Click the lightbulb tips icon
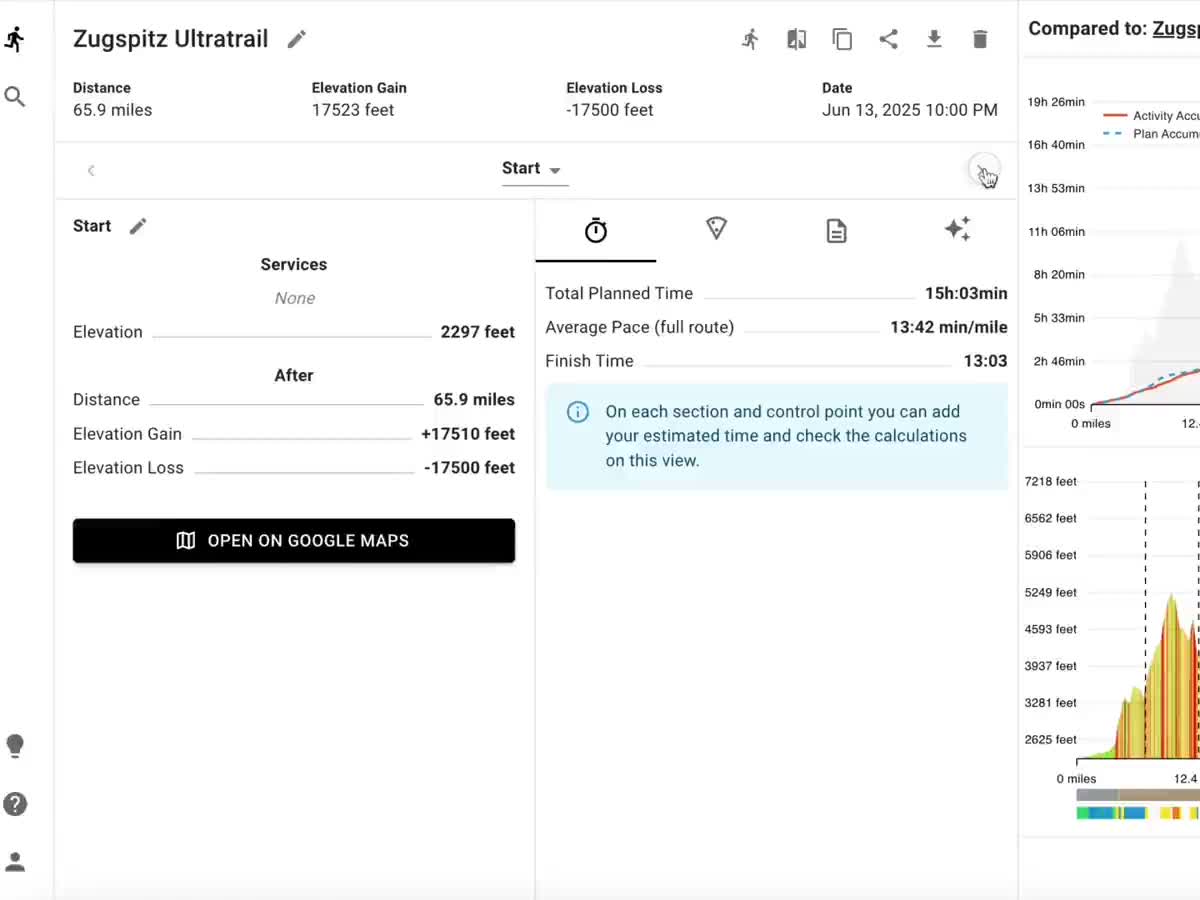 click(15, 746)
